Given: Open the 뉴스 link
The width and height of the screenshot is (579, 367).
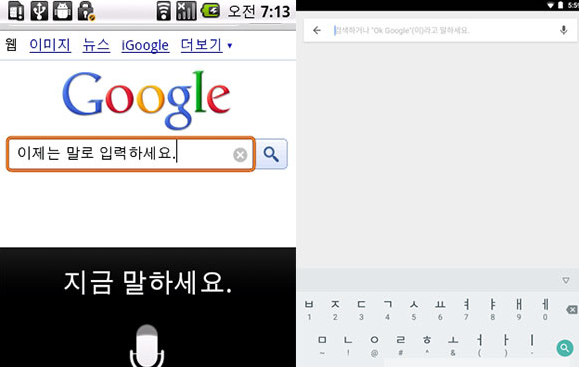Looking at the screenshot, I should (x=96, y=45).
